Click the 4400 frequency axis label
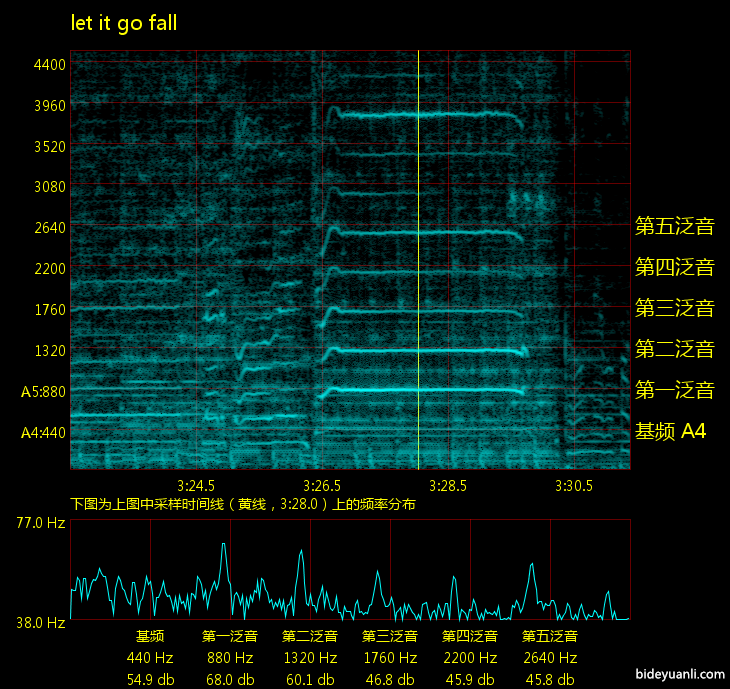 point(49,65)
